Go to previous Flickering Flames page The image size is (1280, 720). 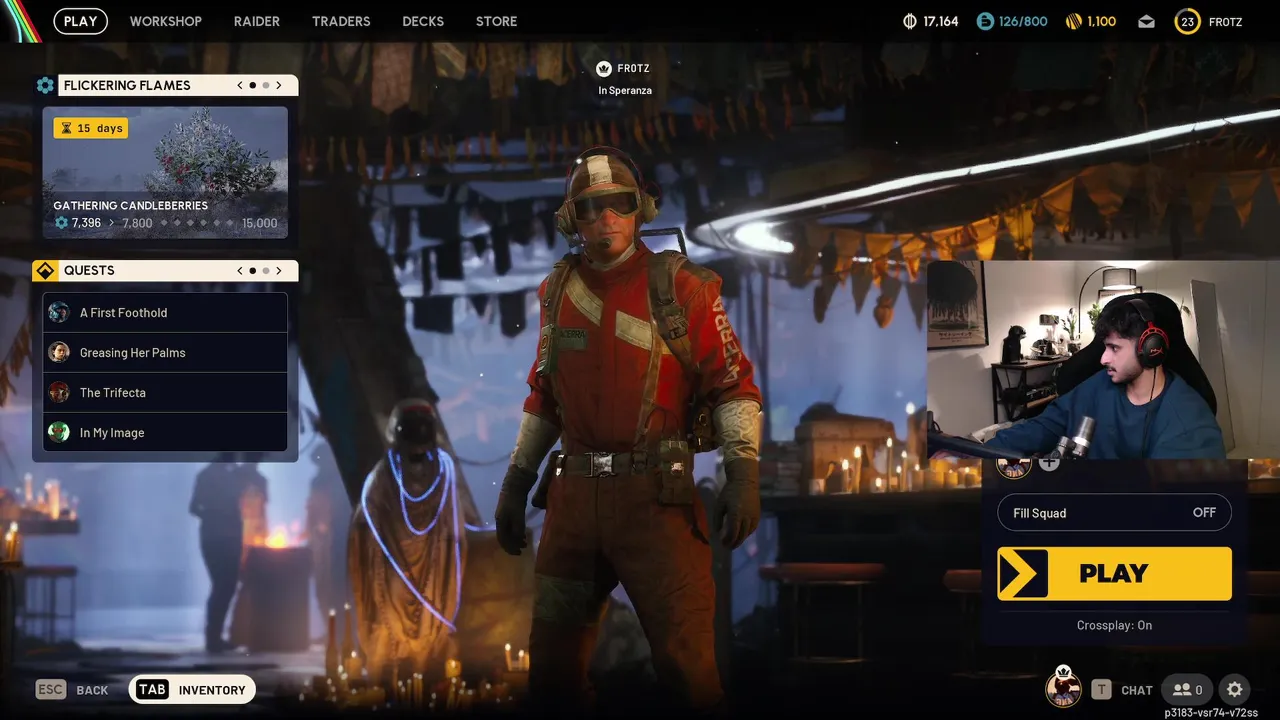pos(240,85)
